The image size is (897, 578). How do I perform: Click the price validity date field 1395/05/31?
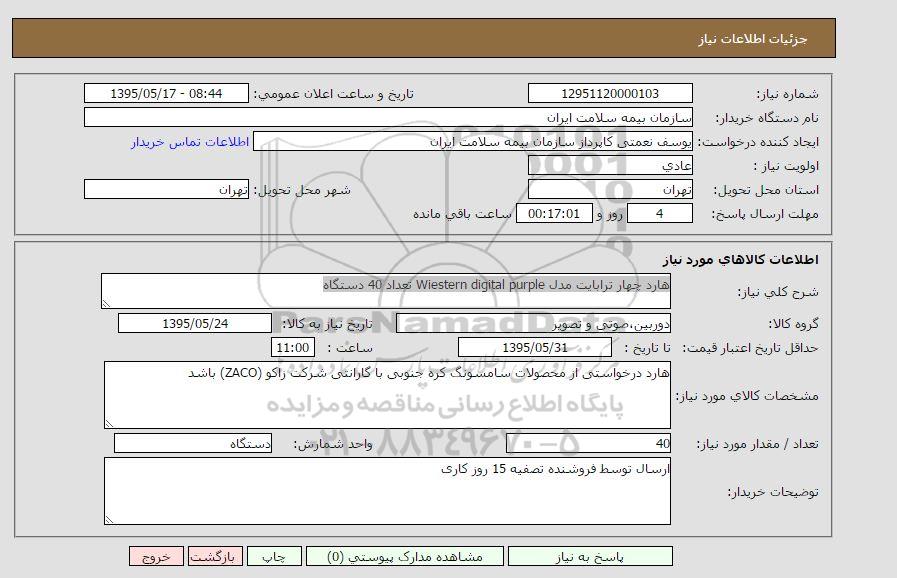(534, 347)
